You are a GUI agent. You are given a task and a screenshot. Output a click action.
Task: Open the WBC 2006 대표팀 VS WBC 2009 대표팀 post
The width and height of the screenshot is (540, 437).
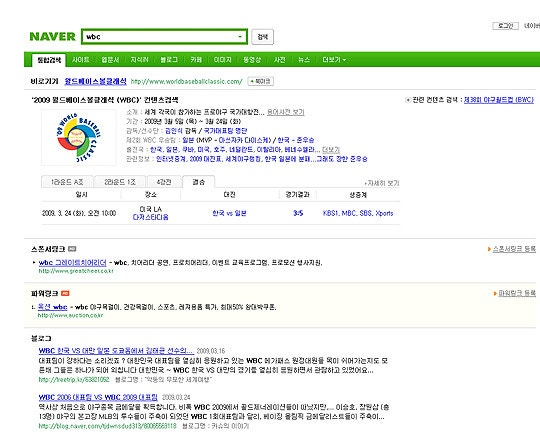click(98, 397)
